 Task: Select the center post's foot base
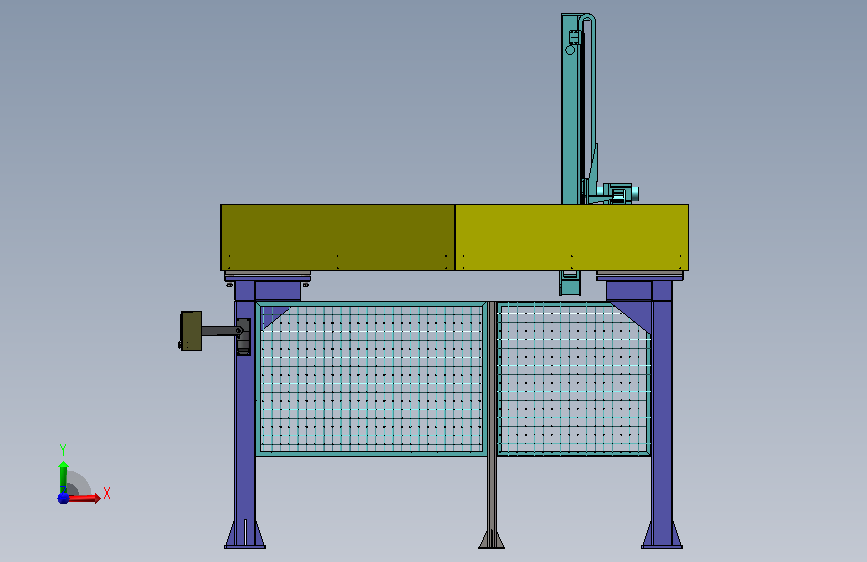pos(491,540)
